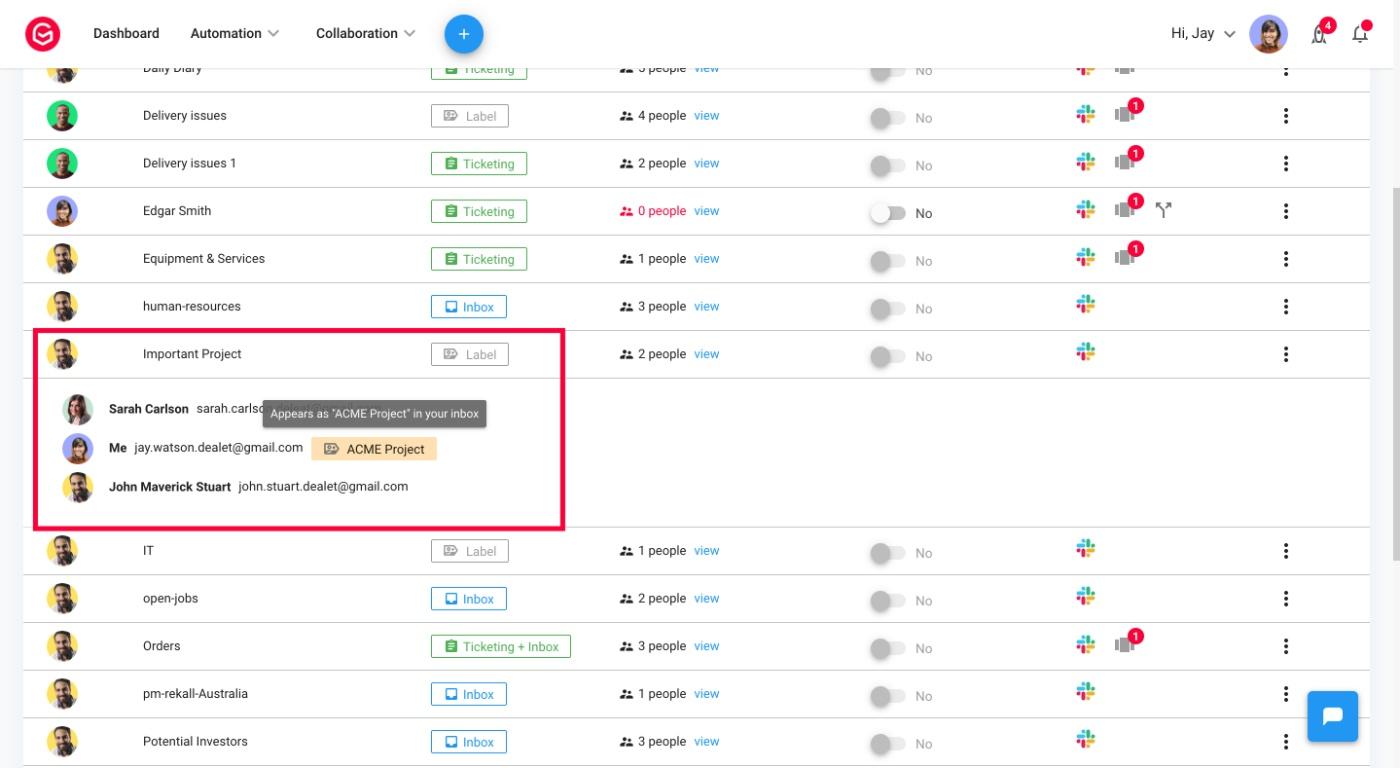Select John Maverick Stuart member entry

(170, 487)
